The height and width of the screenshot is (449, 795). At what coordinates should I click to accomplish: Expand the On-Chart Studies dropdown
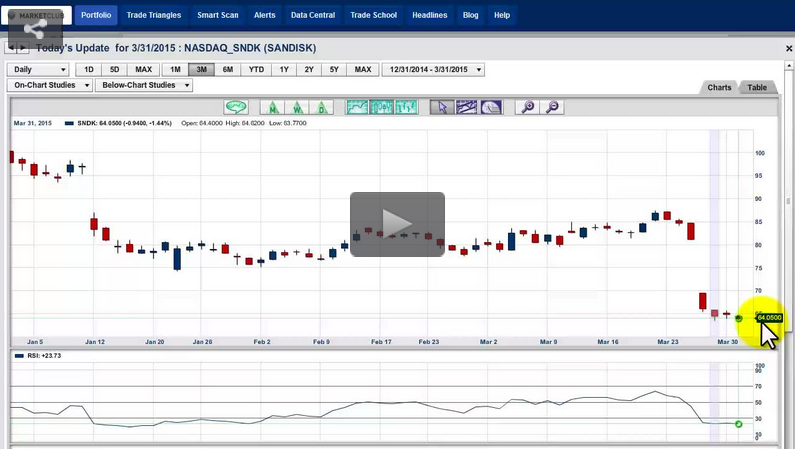(50, 85)
